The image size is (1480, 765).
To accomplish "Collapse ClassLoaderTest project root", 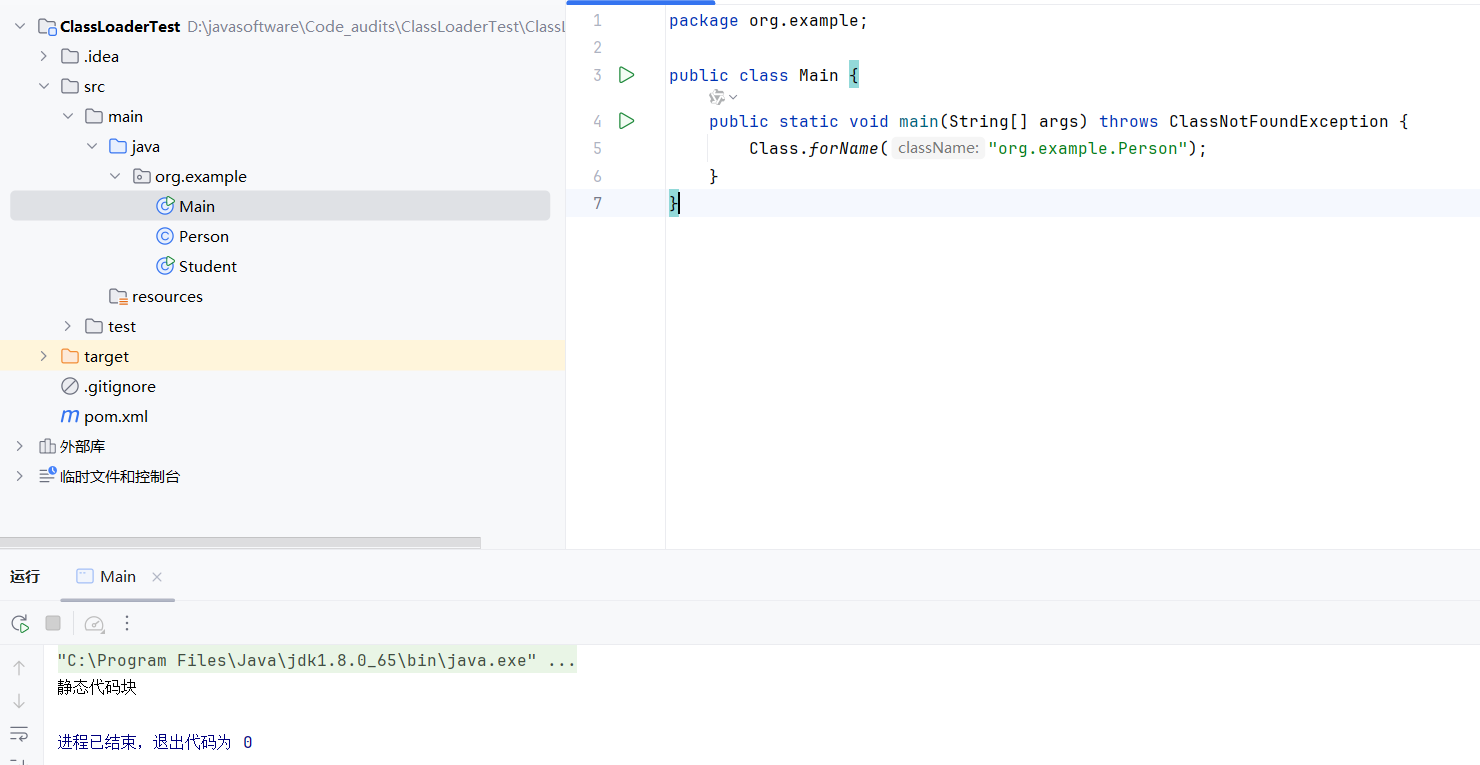I will [20, 26].
